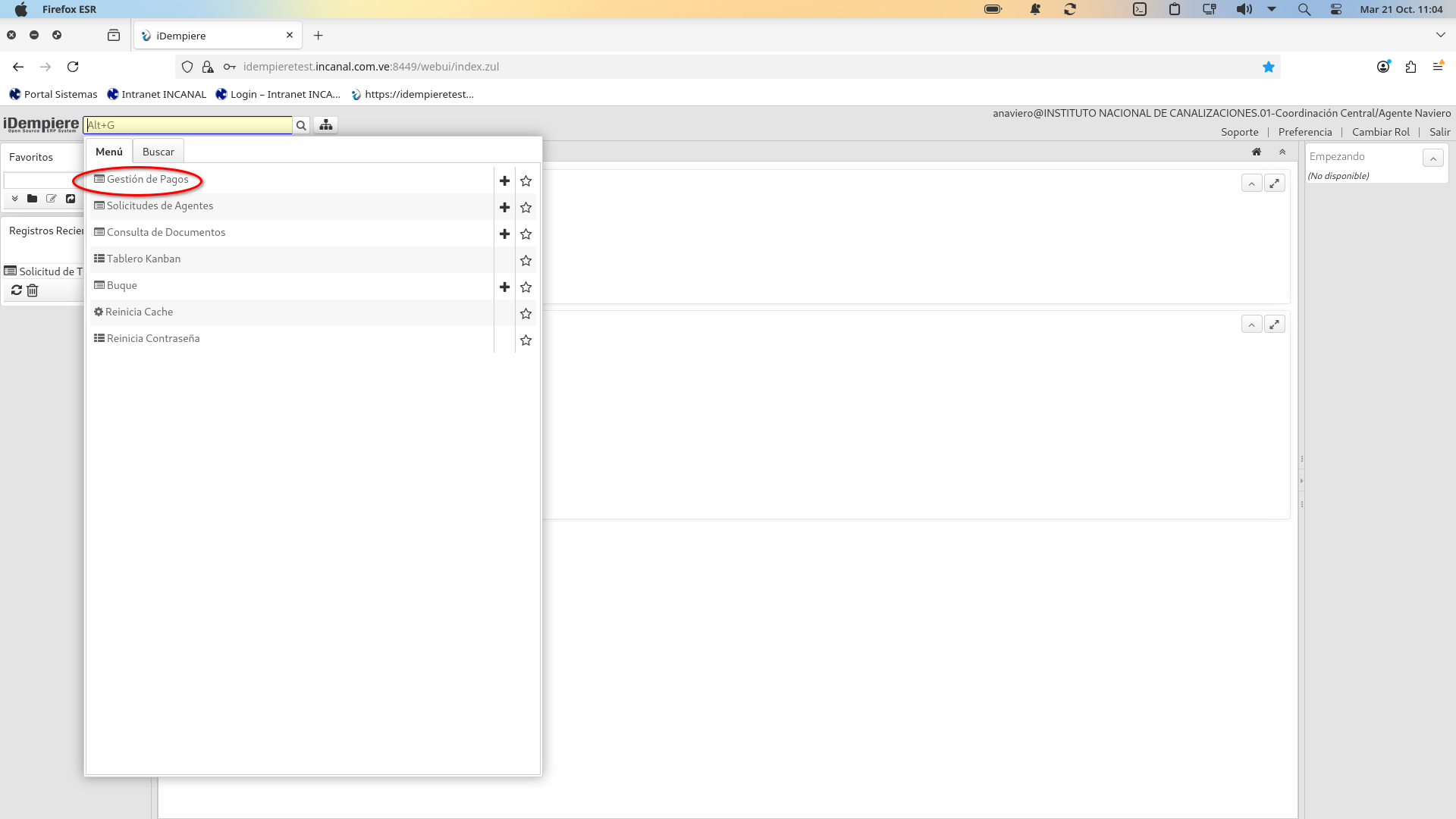Refresh the recent records list
The image size is (1456, 819).
click(x=16, y=290)
